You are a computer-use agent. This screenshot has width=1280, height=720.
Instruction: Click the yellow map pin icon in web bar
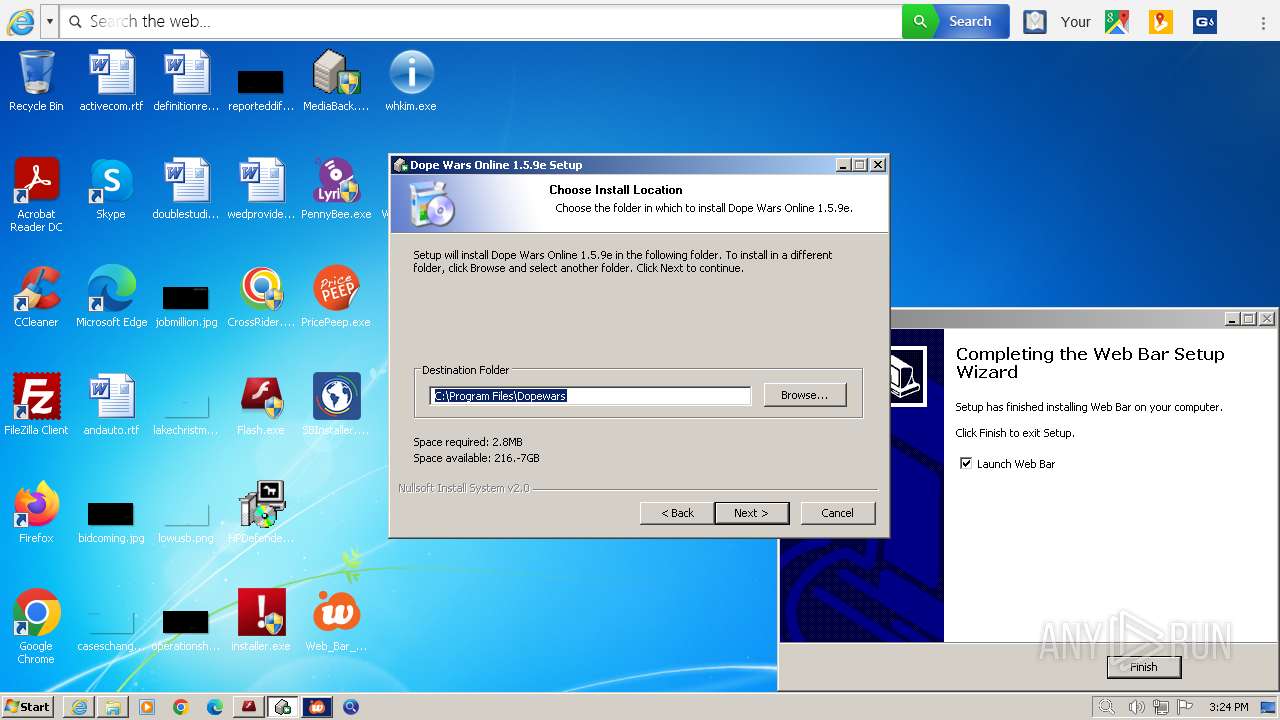click(1160, 21)
